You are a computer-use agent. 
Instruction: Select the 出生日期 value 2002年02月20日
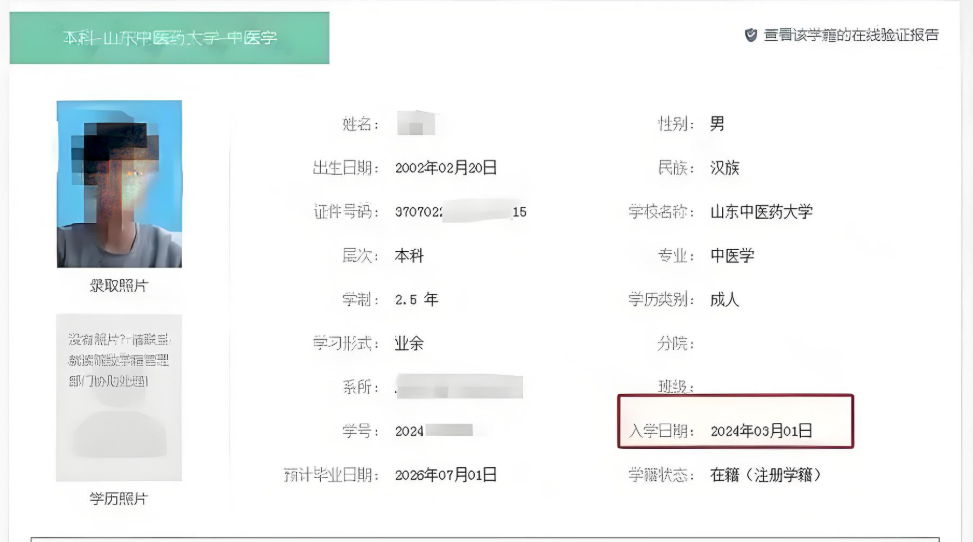[446, 168]
